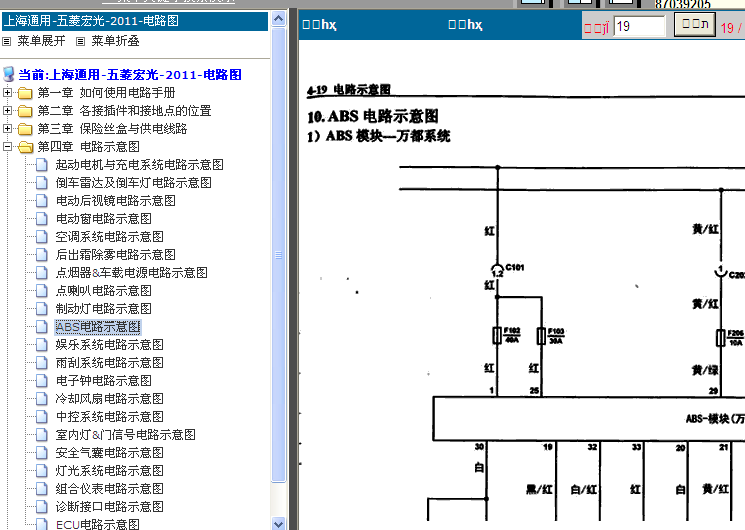Image resolution: width=745 pixels, height=530 pixels.
Task: Click first hx link in blue header
Action: [x=319, y=24]
